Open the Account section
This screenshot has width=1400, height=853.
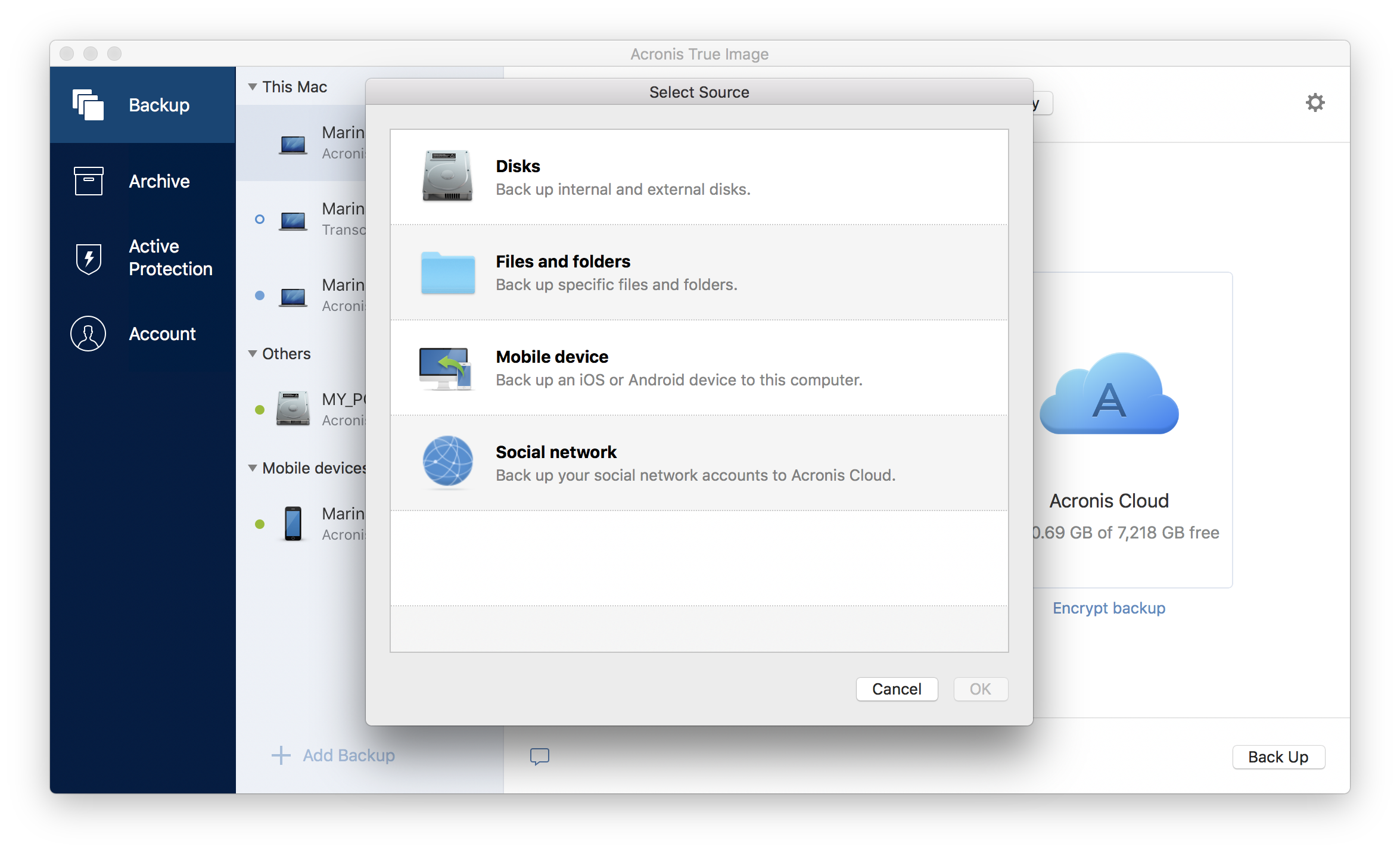click(142, 334)
